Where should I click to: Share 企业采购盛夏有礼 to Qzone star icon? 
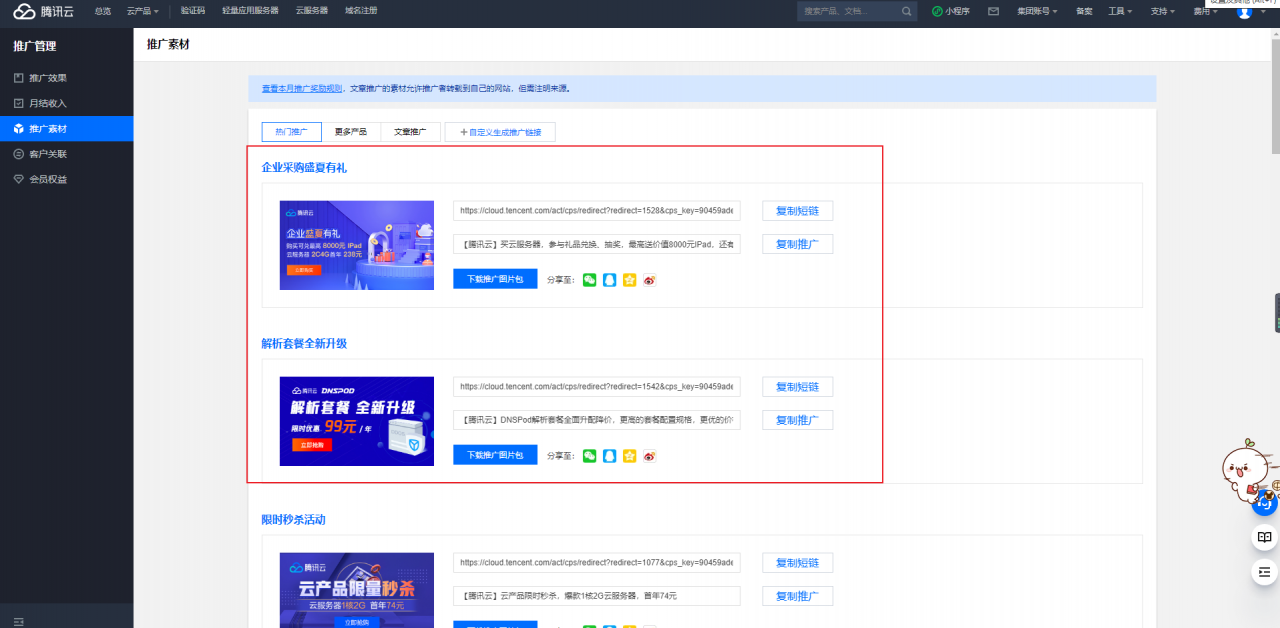point(630,280)
